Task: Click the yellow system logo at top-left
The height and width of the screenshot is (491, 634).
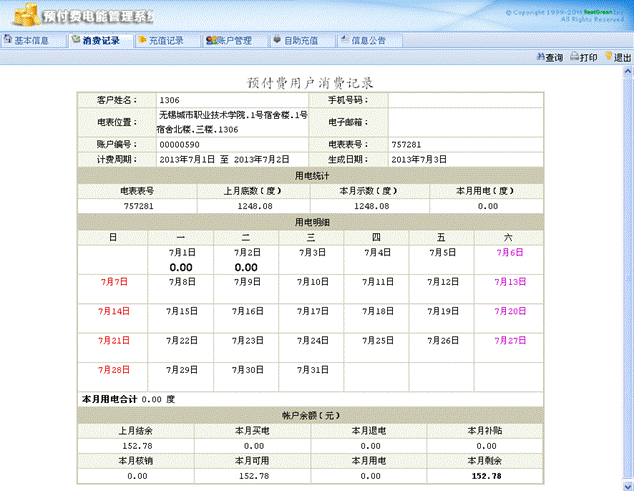Action: 22,14
